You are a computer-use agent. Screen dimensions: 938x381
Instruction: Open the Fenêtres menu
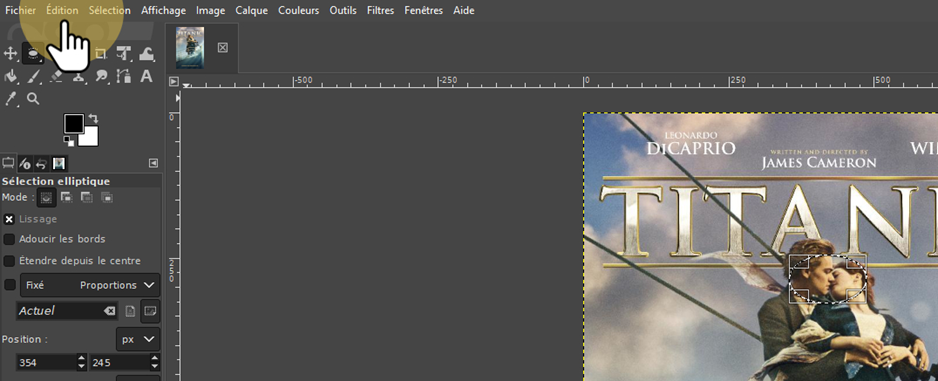(x=424, y=10)
